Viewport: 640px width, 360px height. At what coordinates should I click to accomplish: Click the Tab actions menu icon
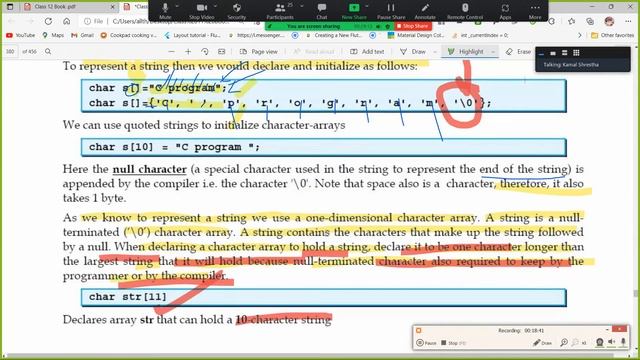[10, 7]
